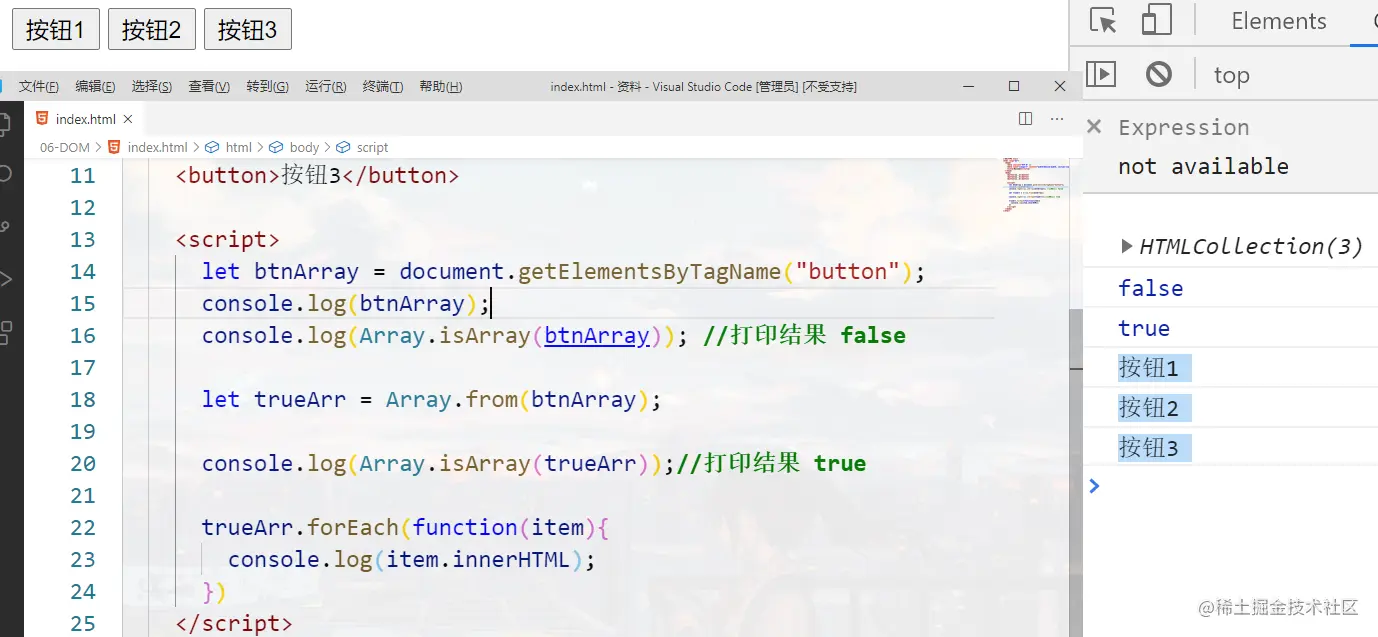
Task: Click the split editor icon in VS Code
Action: 1025,118
